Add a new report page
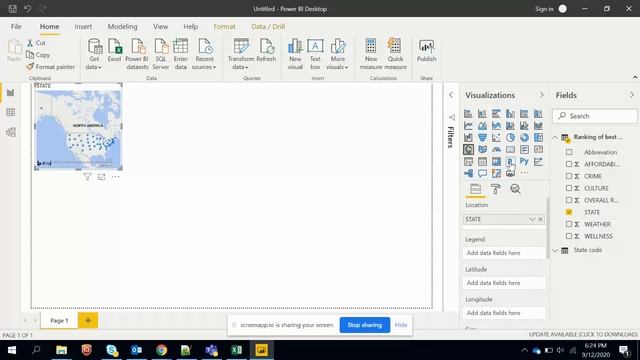640x360 pixels. (x=88, y=320)
